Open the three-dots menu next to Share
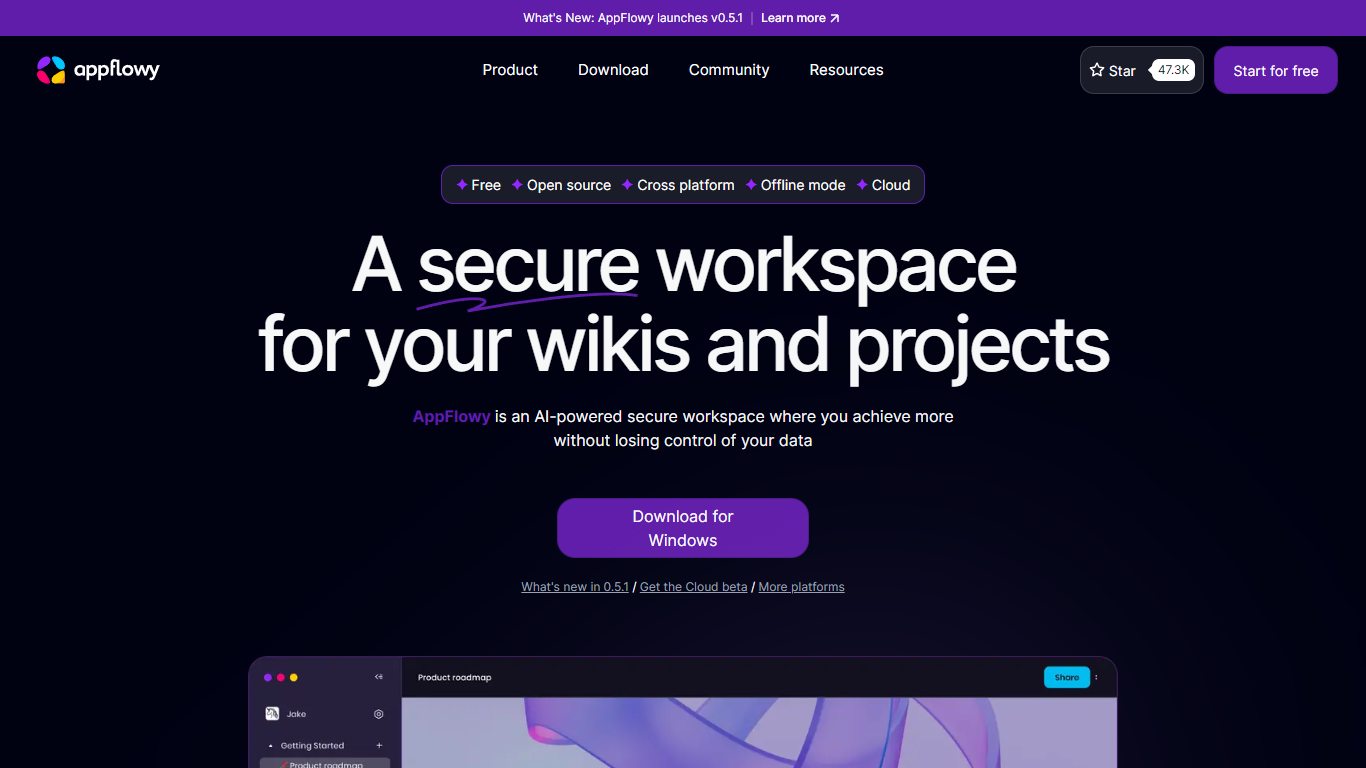Image resolution: width=1366 pixels, height=768 pixels. [1096, 677]
